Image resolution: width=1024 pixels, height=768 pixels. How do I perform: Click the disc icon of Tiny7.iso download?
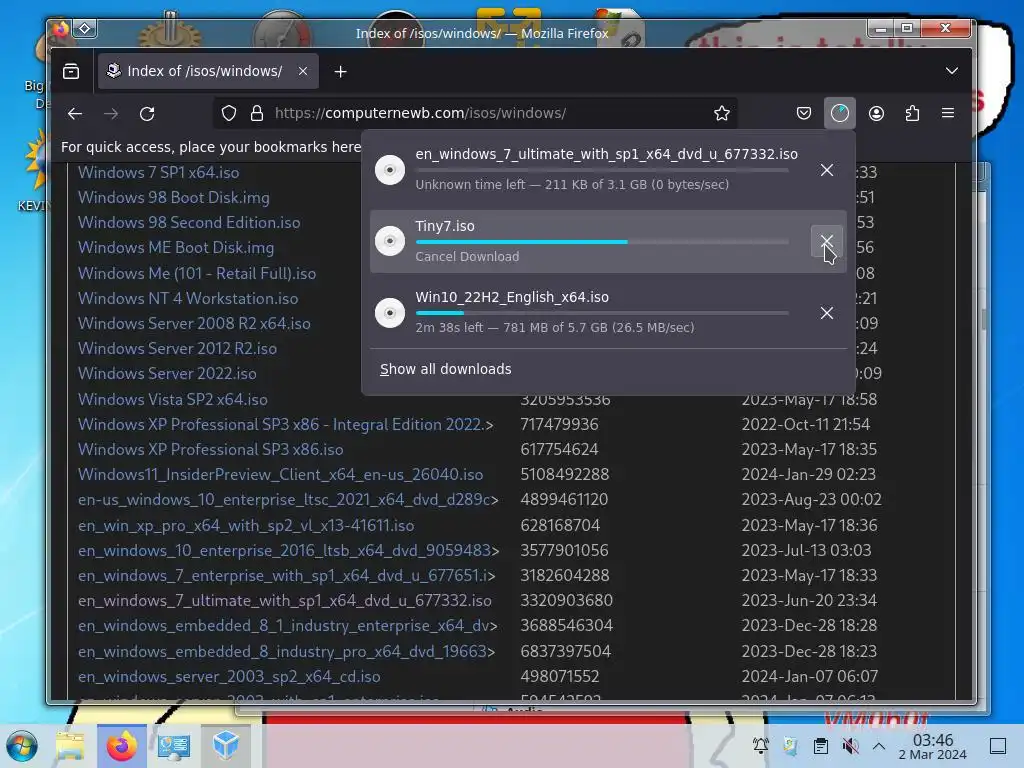390,241
